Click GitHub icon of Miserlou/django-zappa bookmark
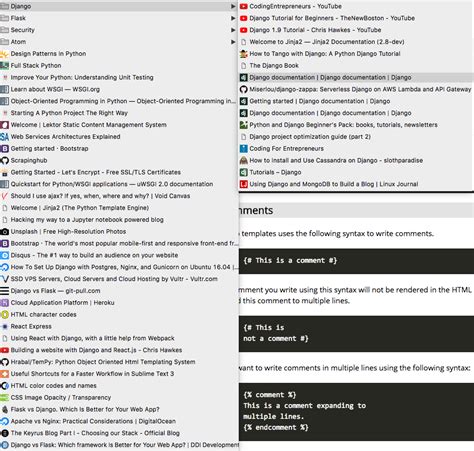474x451 pixels. tap(244, 89)
